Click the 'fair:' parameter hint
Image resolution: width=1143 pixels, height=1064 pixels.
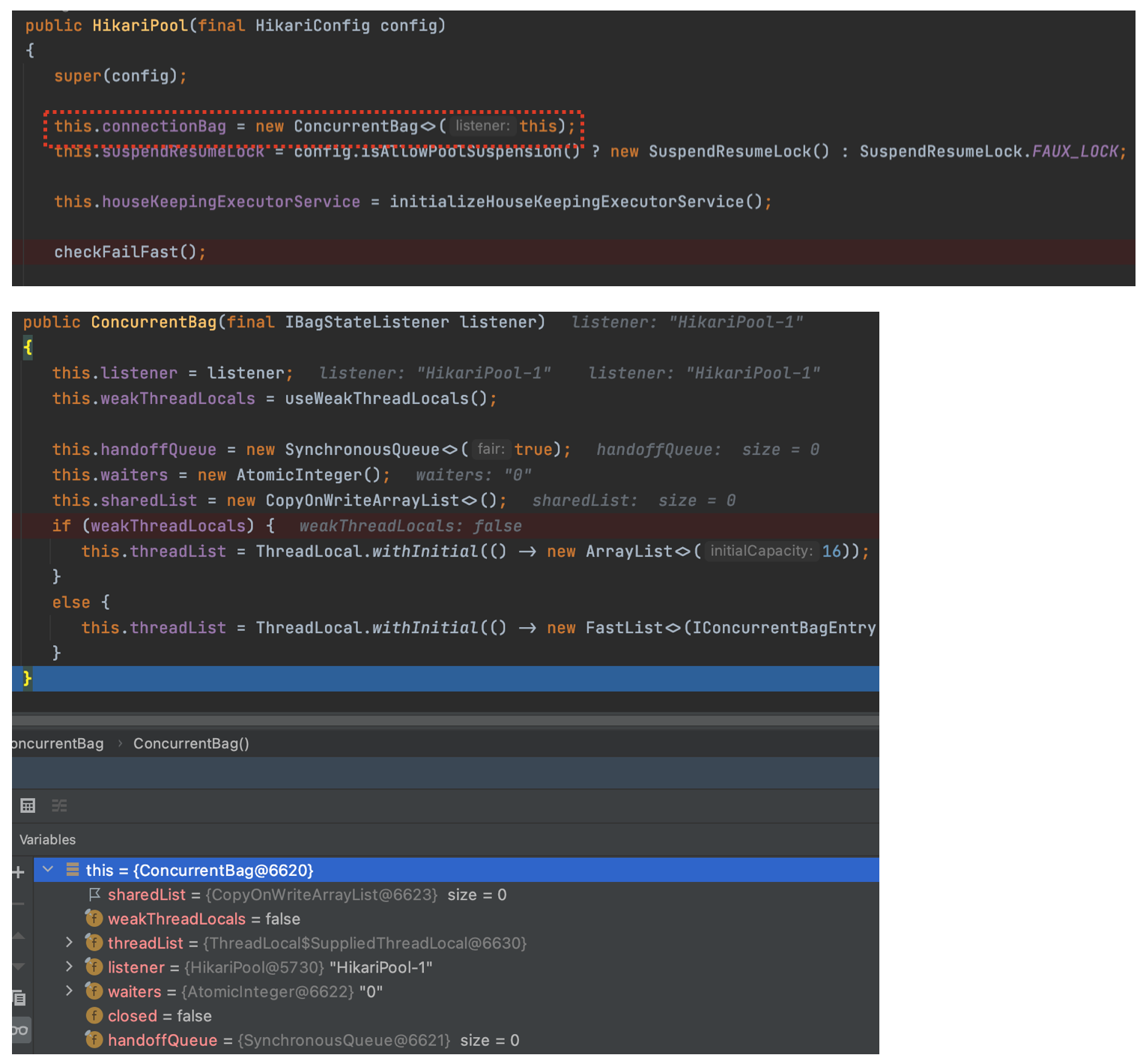491,449
